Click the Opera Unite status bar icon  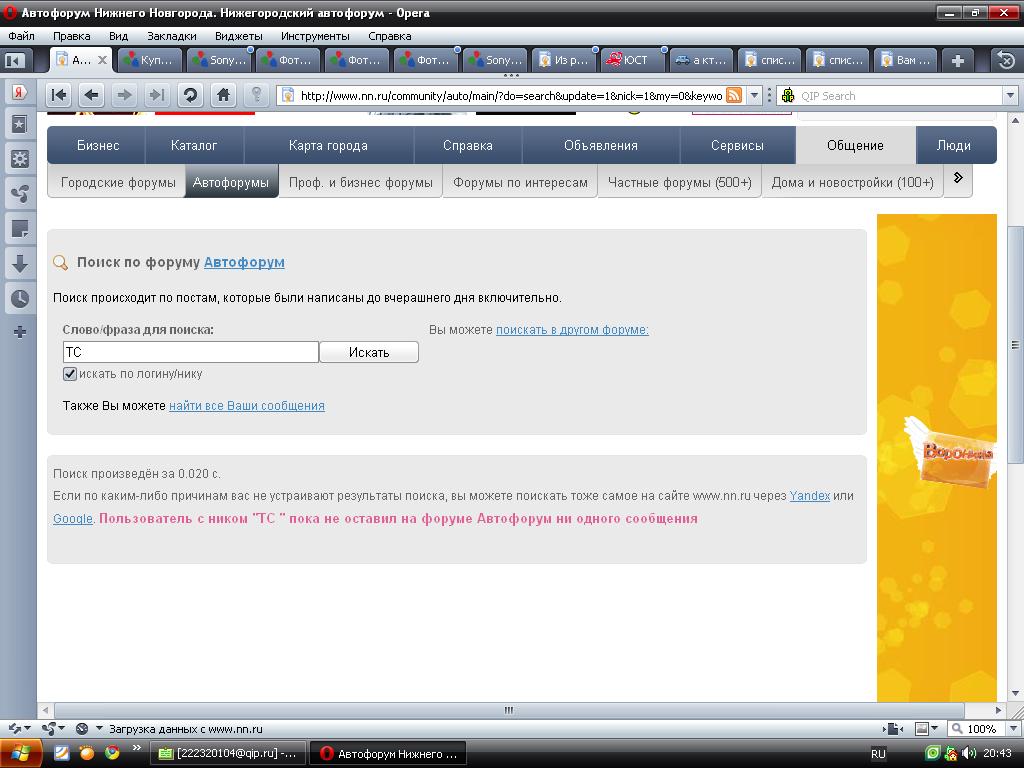48,728
